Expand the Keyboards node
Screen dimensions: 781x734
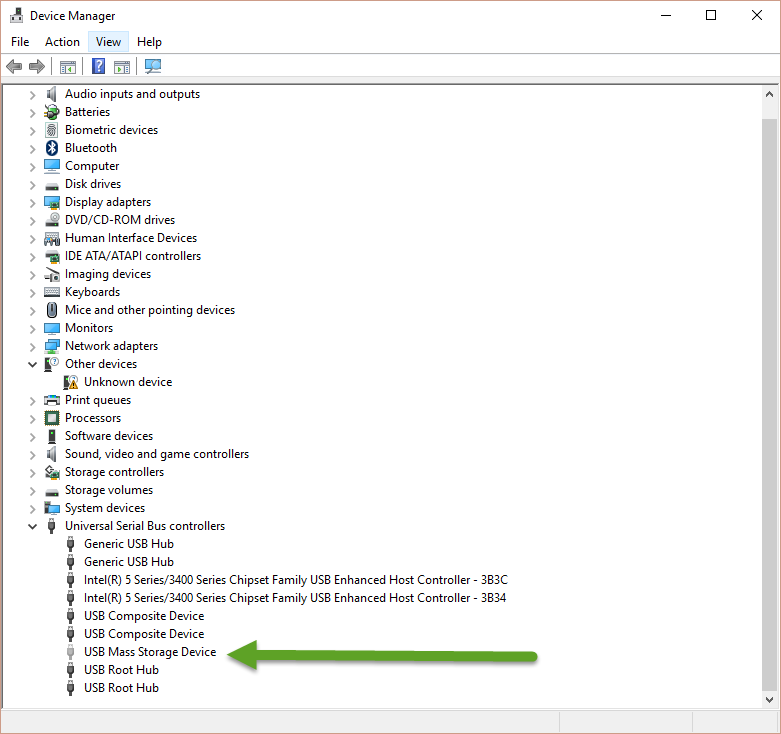pyautogui.click(x=32, y=292)
